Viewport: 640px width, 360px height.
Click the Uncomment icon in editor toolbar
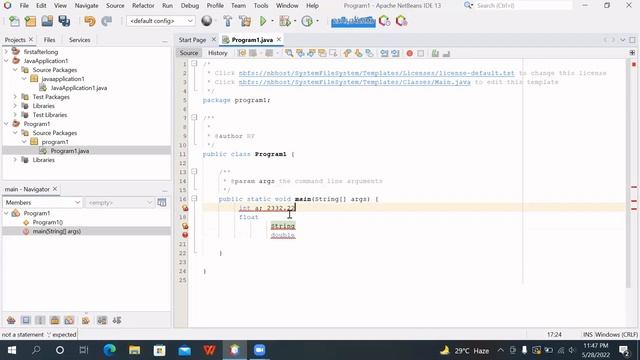(446, 53)
